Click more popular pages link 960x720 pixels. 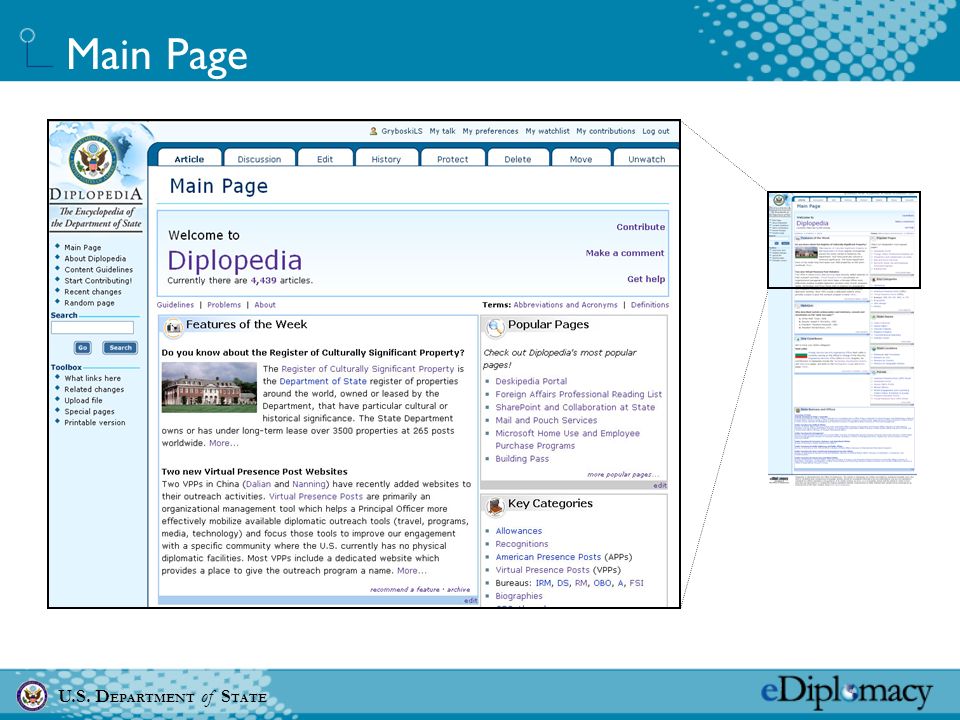point(623,474)
